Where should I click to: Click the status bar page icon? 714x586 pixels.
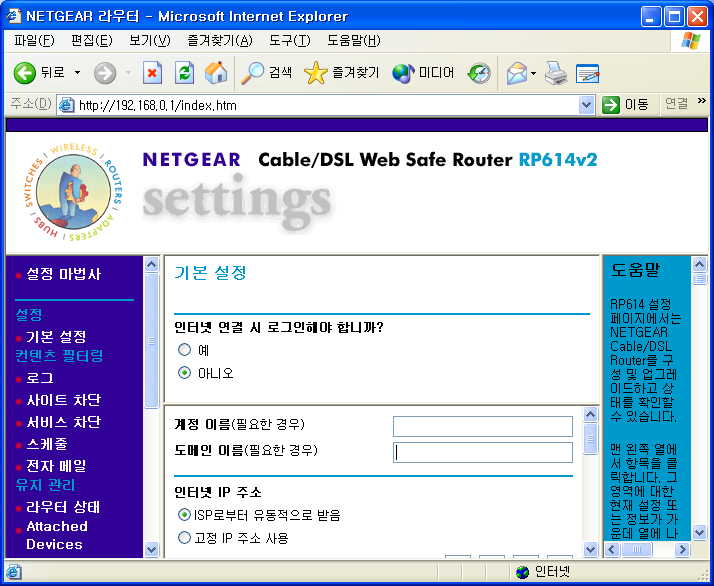click(x=14, y=572)
